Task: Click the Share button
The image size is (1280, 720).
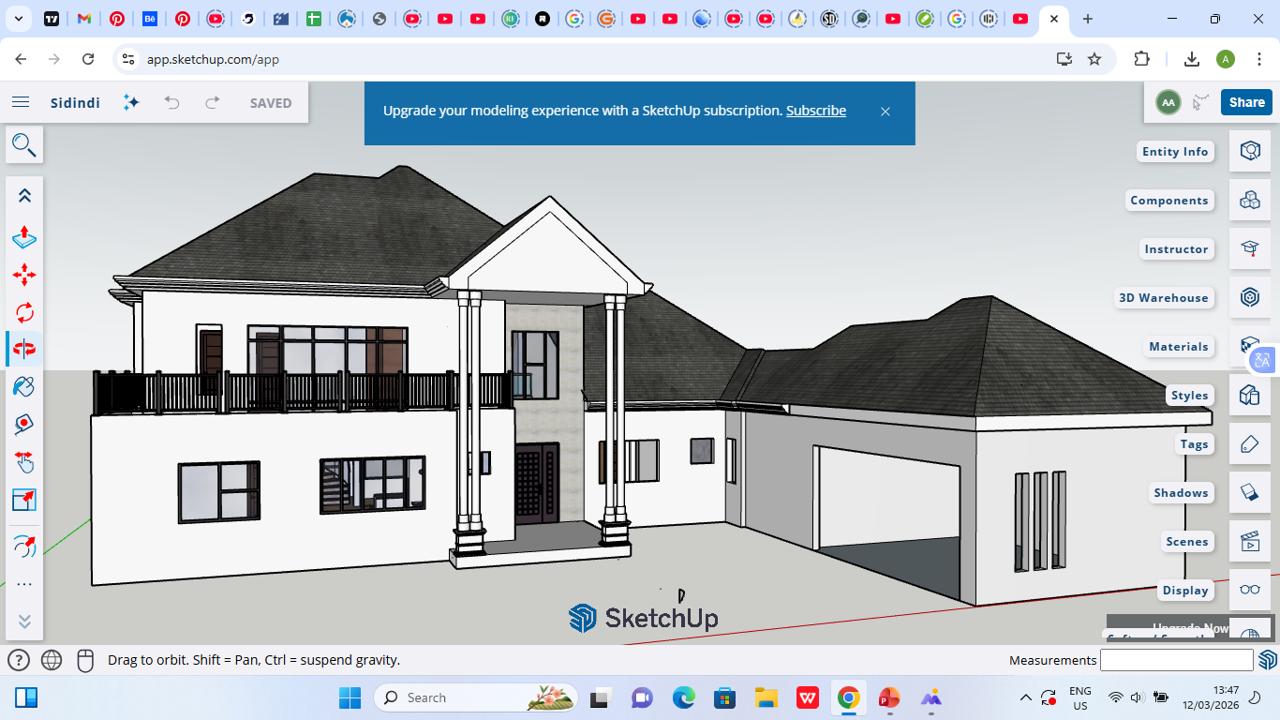Action: coord(1246,102)
